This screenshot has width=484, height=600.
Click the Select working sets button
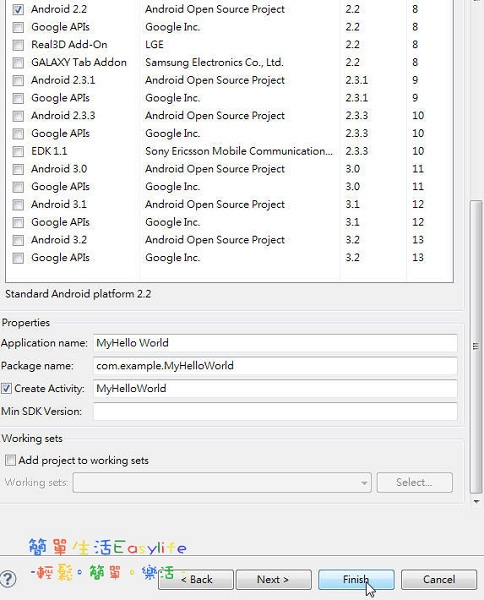414,483
